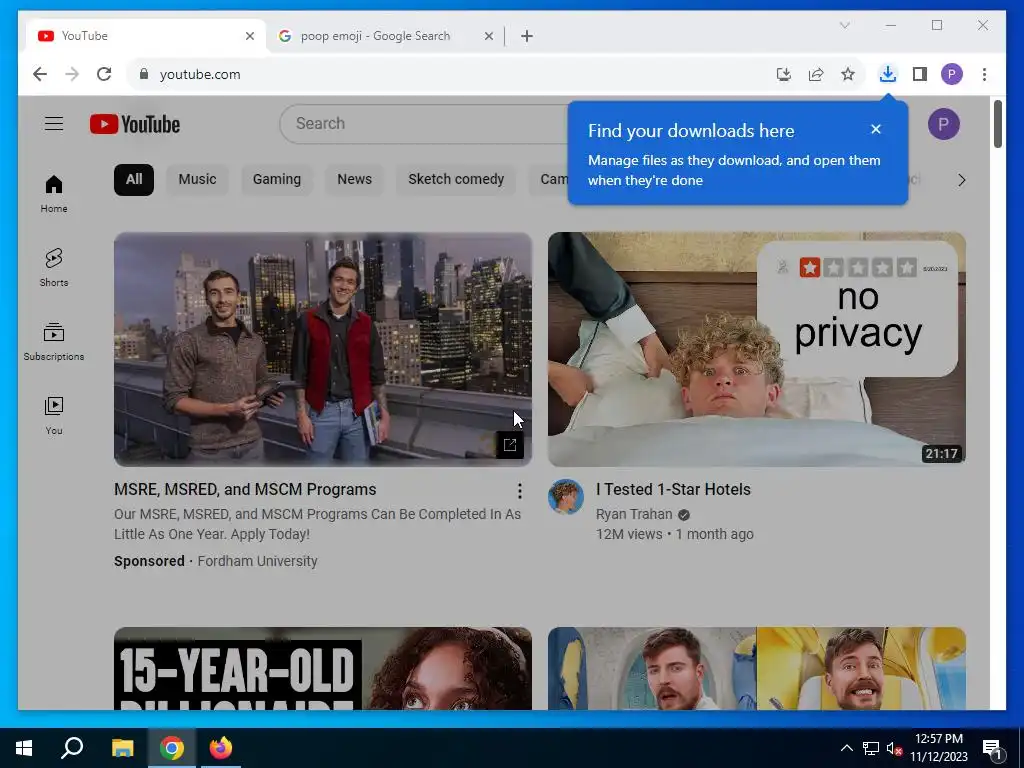1024x768 pixels.
Task: Bookmark this tab with the star
Action: click(x=848, y=74)
